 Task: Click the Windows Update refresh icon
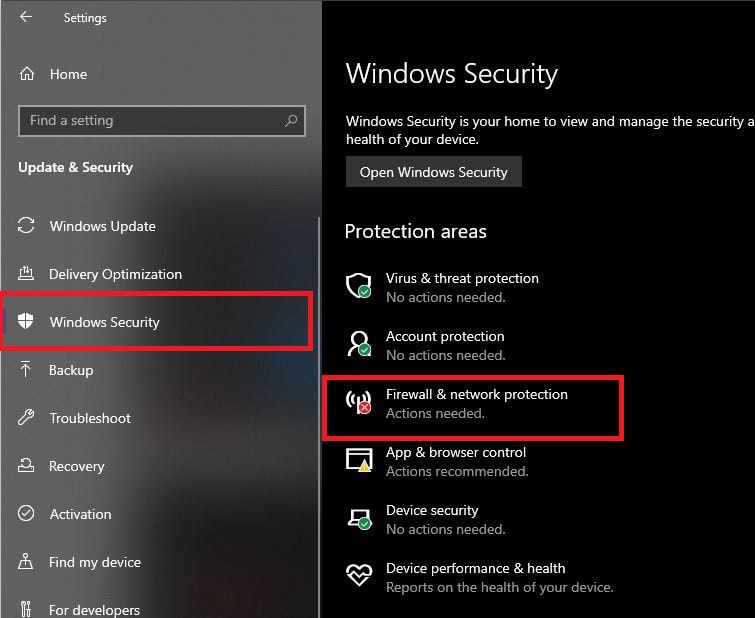27,226
